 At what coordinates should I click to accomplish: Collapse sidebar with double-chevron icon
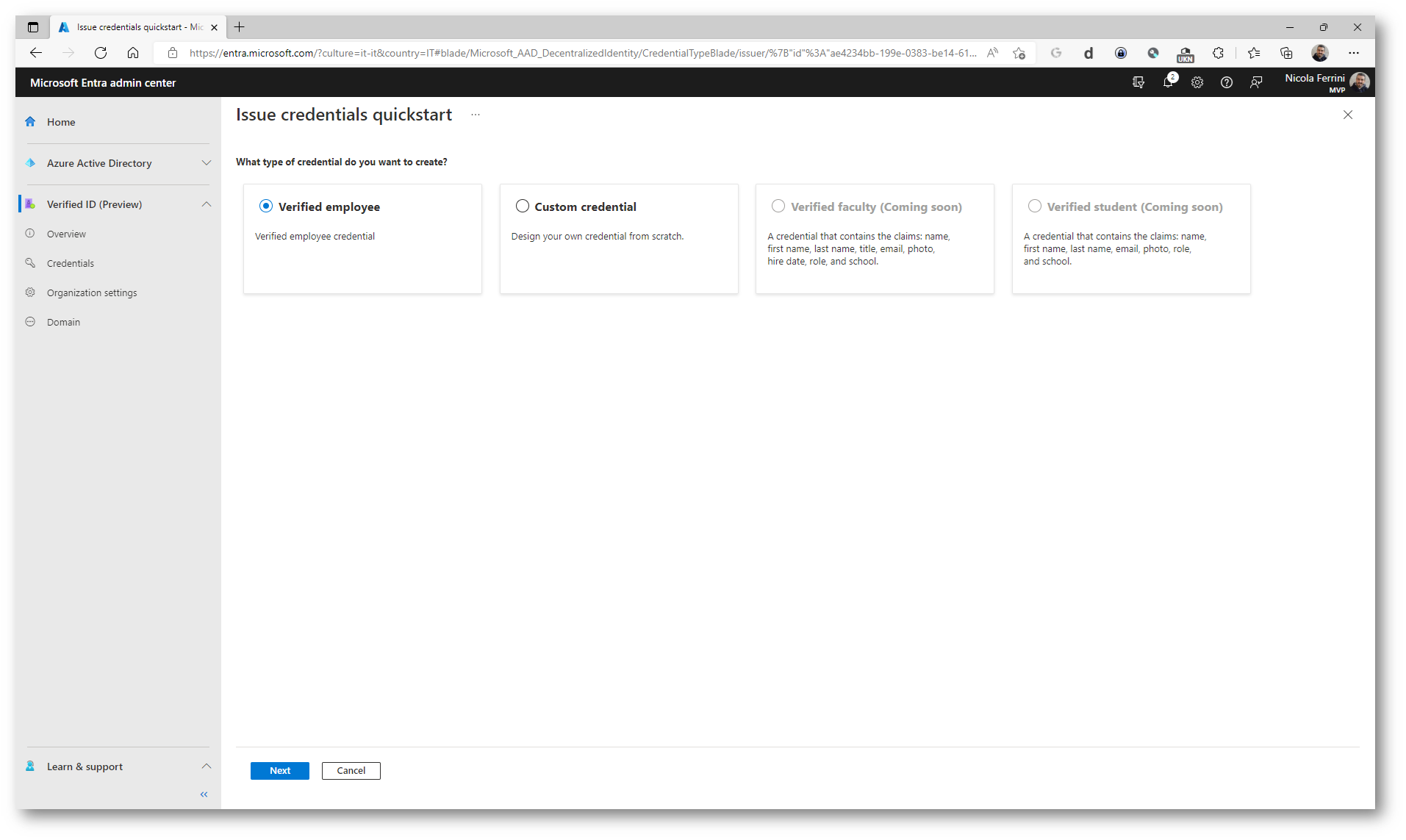click(x=204, y=794)
